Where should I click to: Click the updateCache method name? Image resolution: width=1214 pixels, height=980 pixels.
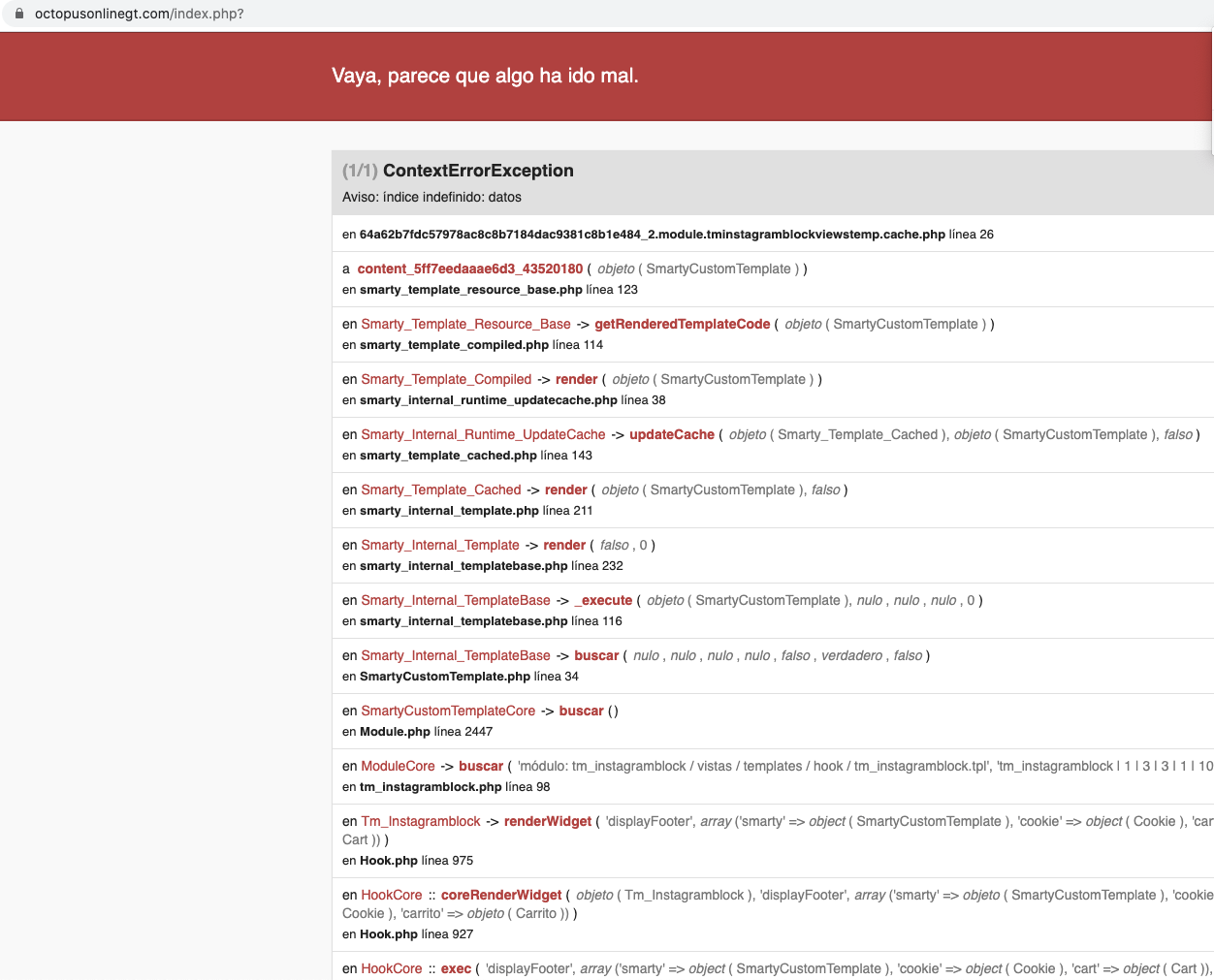(672, 434)
